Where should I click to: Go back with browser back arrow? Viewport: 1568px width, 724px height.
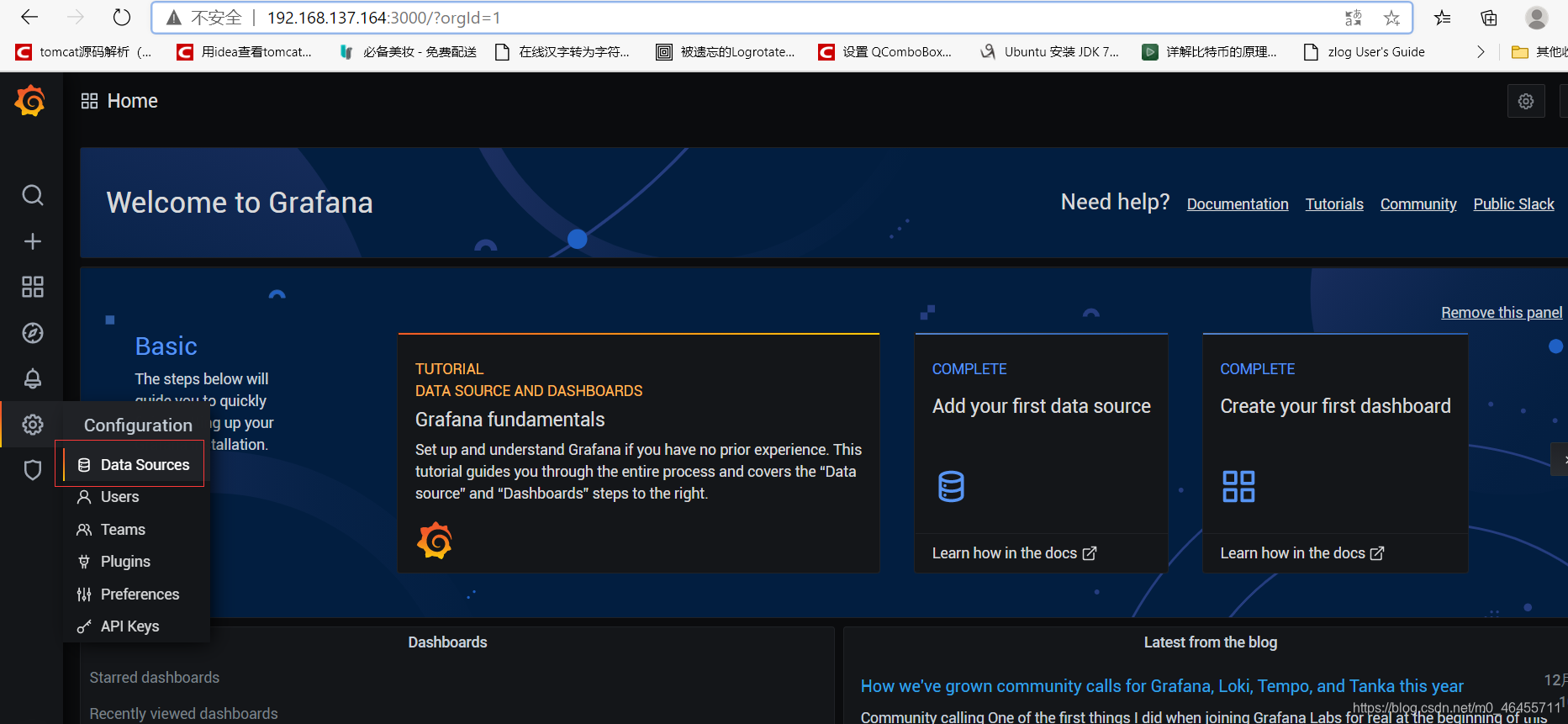point(29,17)
